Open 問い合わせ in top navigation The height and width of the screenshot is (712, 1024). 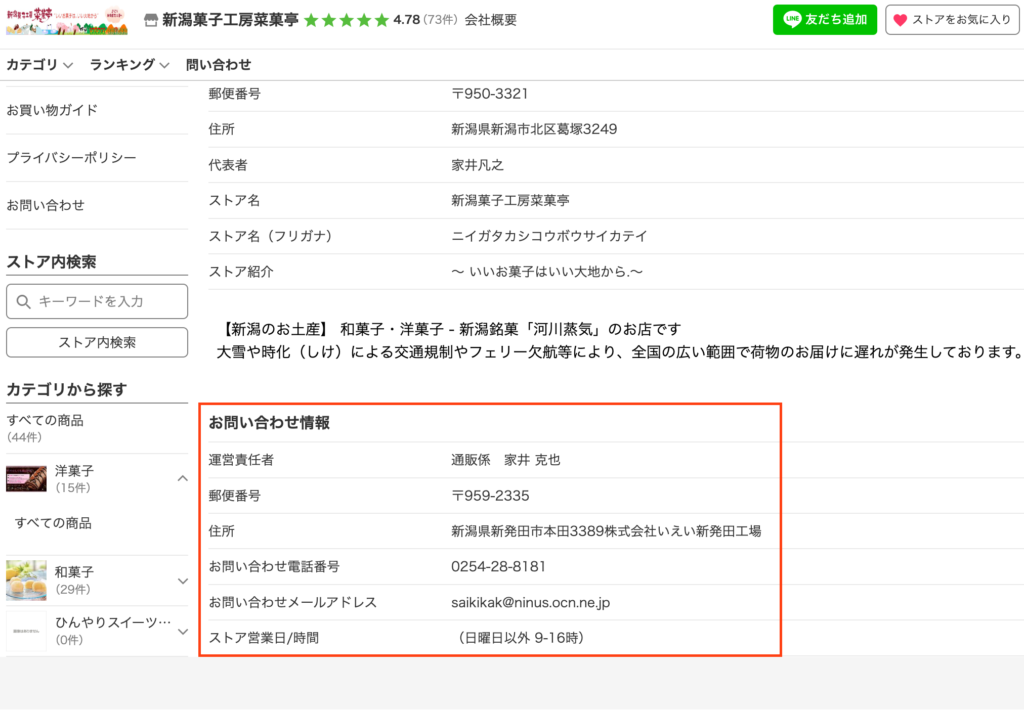tap(218, 65)
